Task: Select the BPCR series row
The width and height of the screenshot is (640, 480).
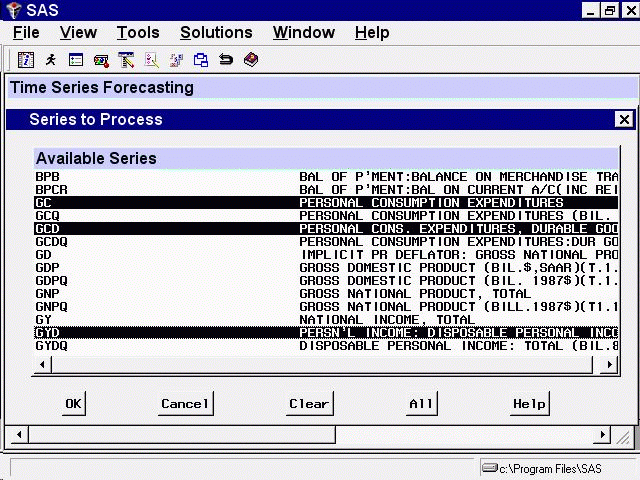Action: click(326, 190)
